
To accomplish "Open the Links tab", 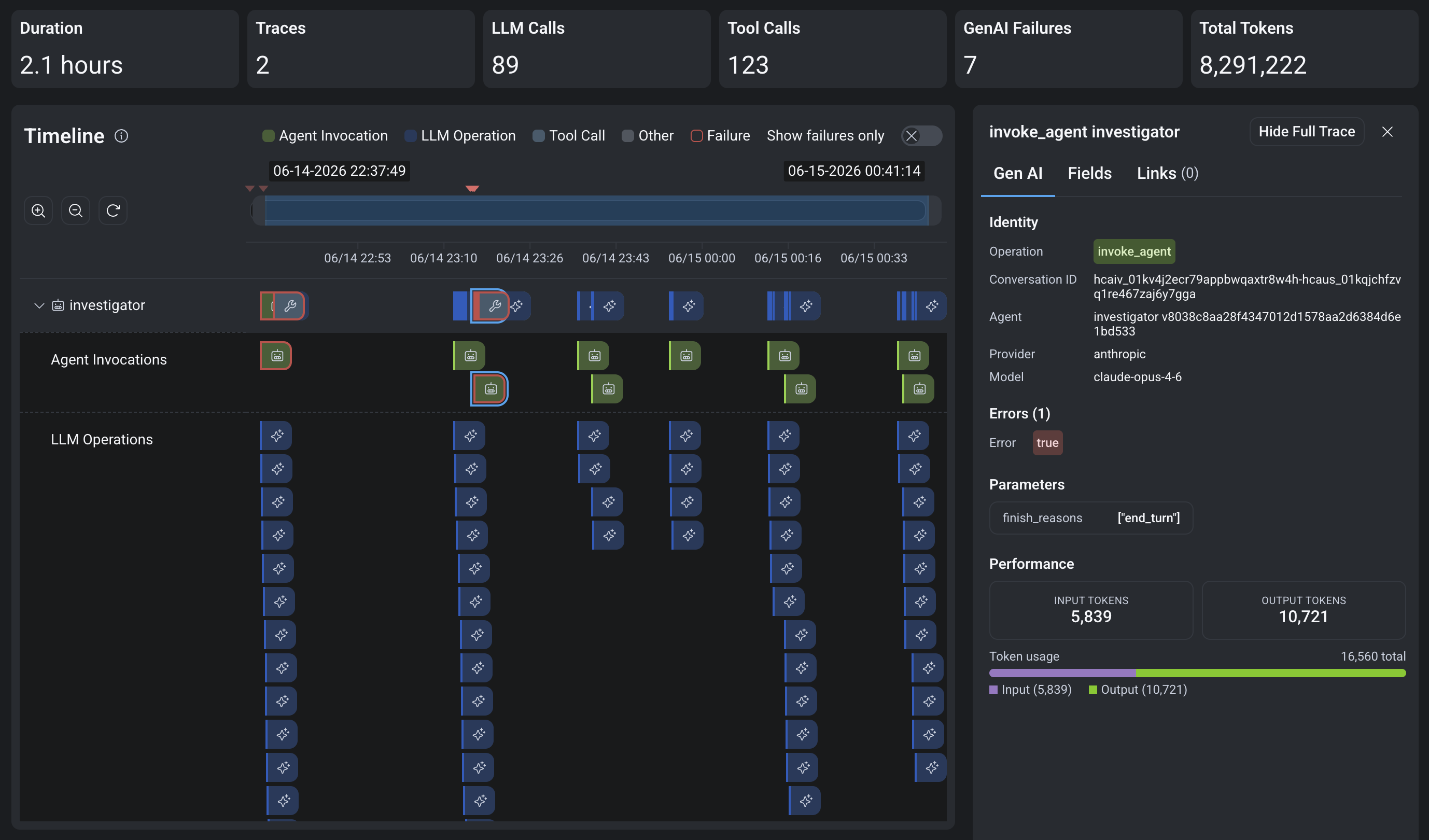I will click(x=1167, y=174).
